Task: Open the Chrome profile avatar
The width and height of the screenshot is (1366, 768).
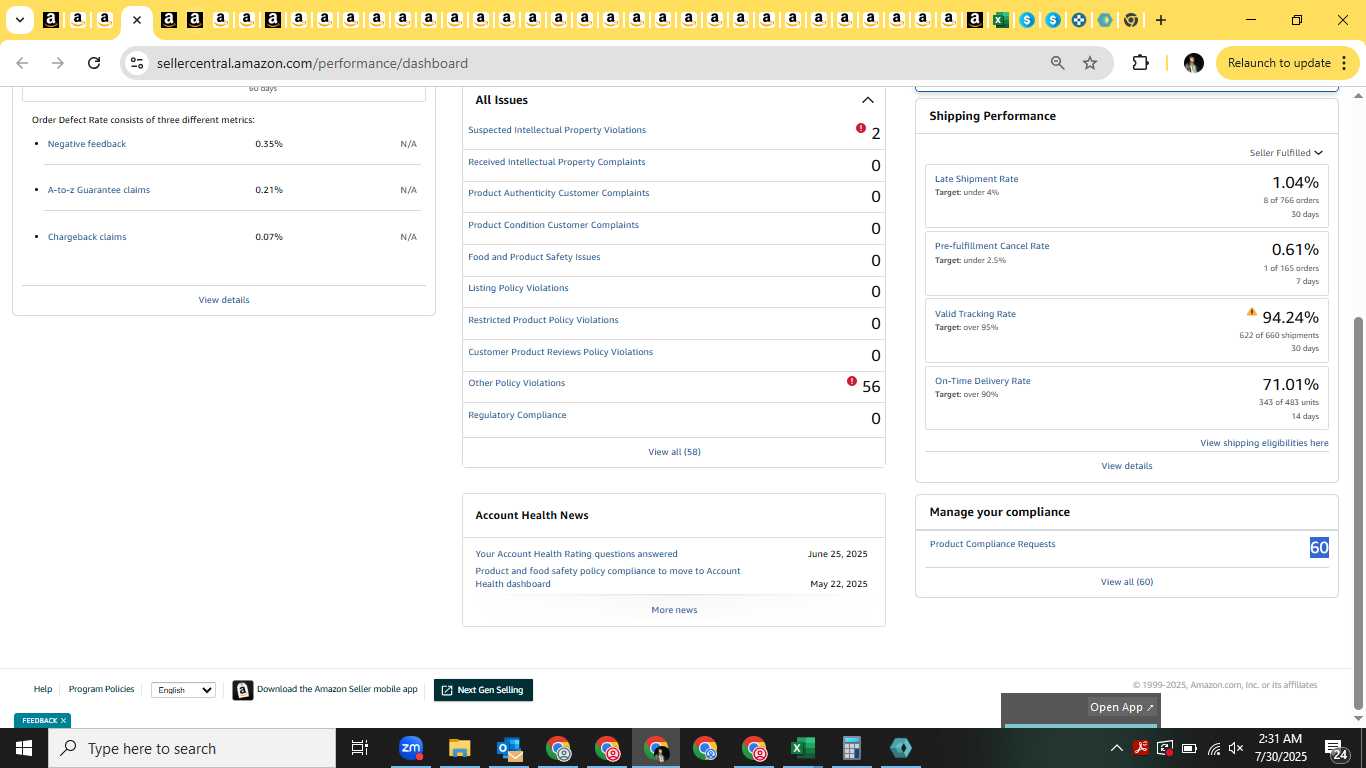Action: (1193, 63)
